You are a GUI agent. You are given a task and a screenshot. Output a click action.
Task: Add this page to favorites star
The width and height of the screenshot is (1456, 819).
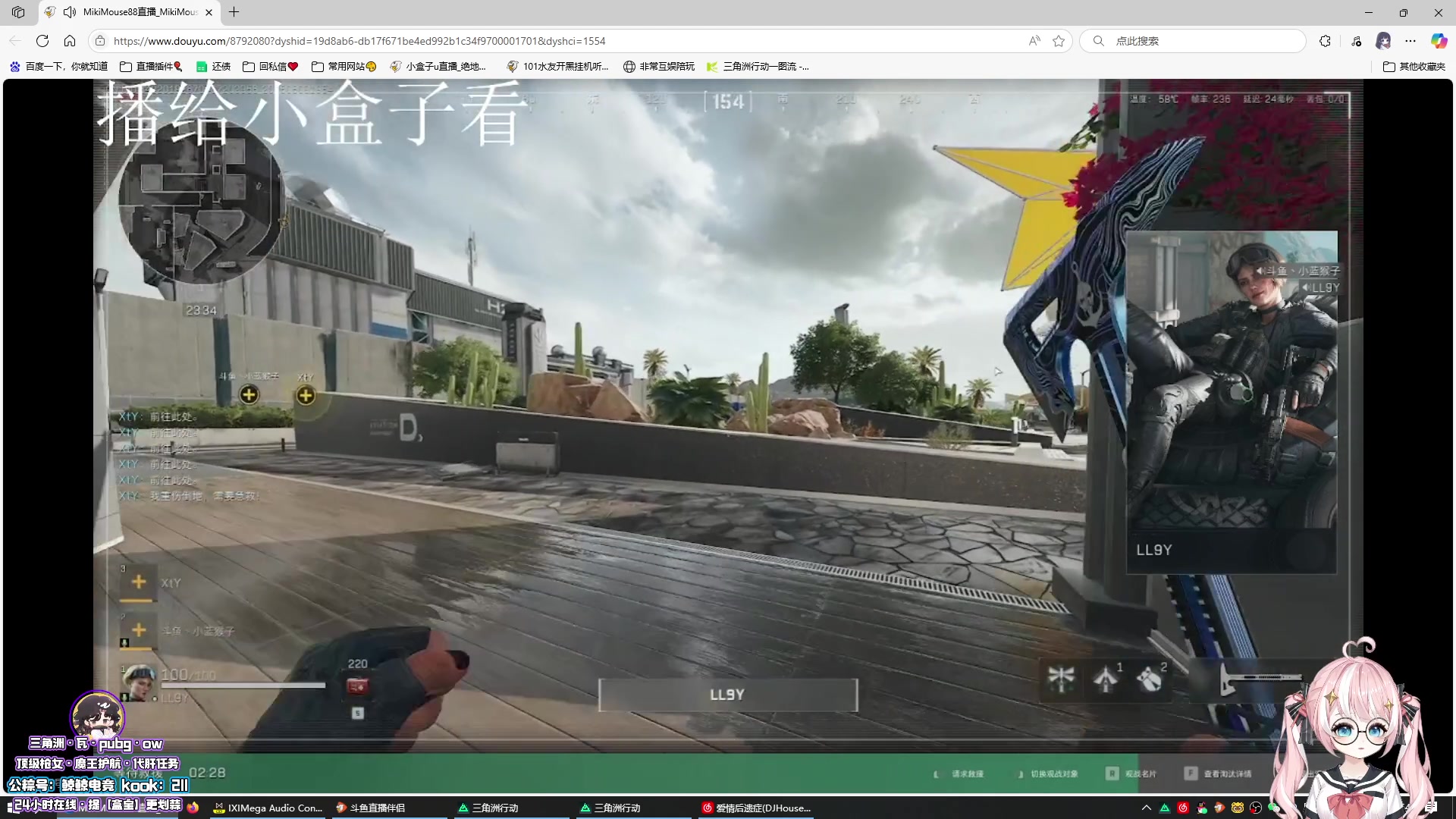point(1059,41)
